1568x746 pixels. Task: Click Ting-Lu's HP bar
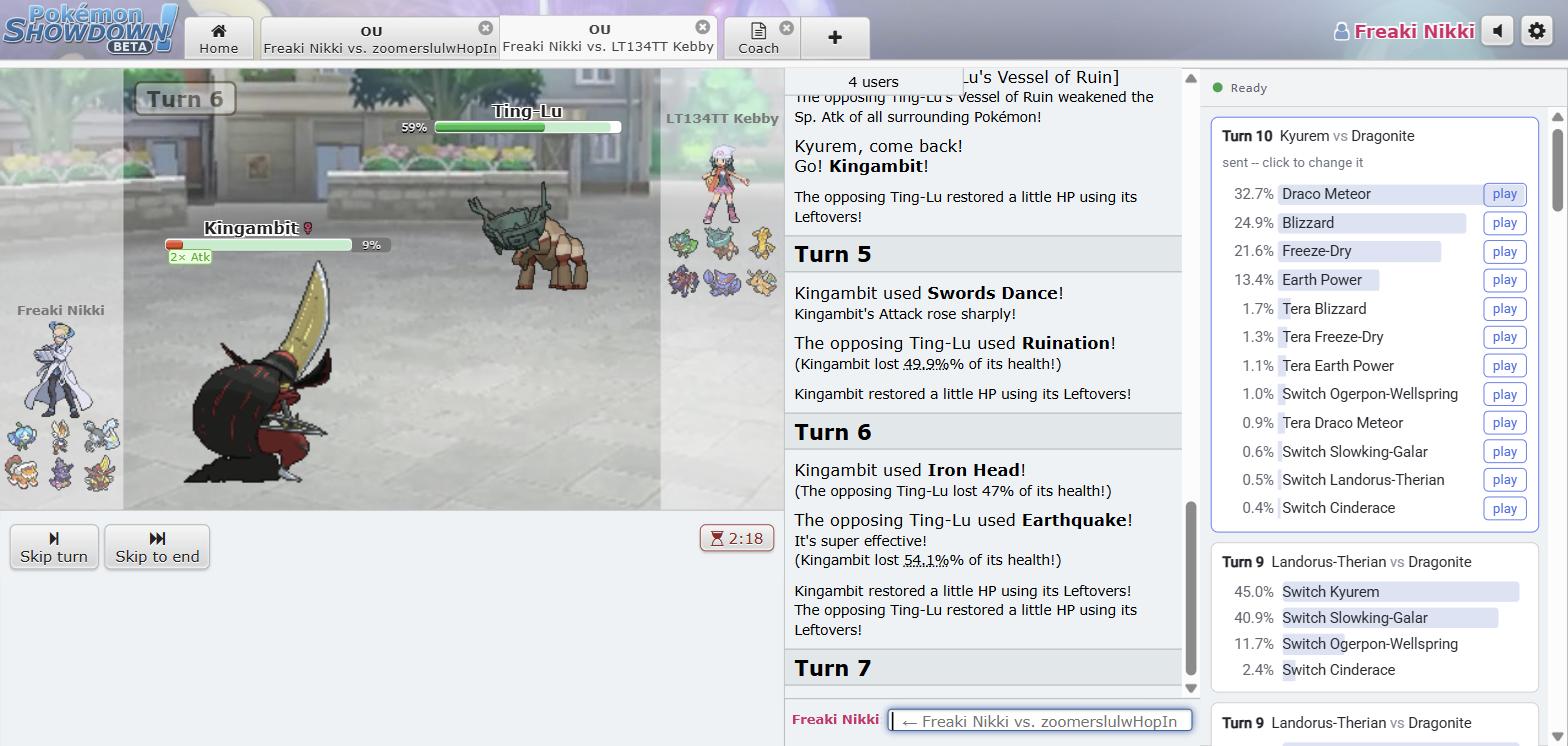pos(527,127)
